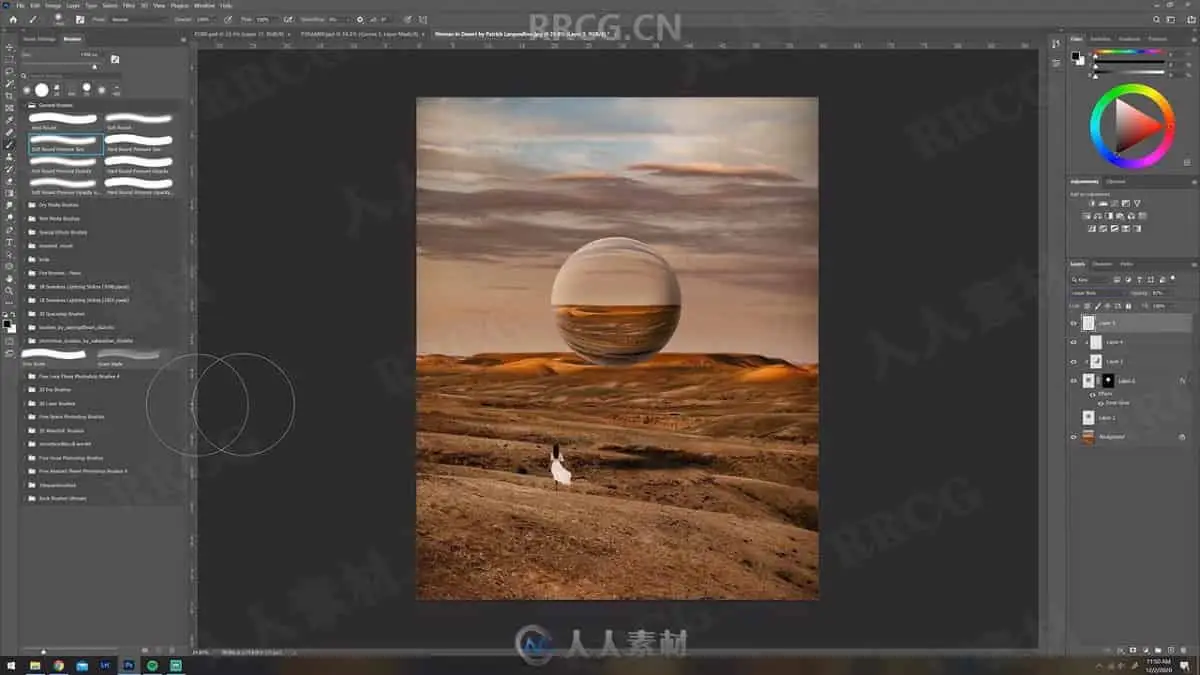
Task: Click the layer Opacity value field
Action: pyautogui.click(x=1163, y=293)
